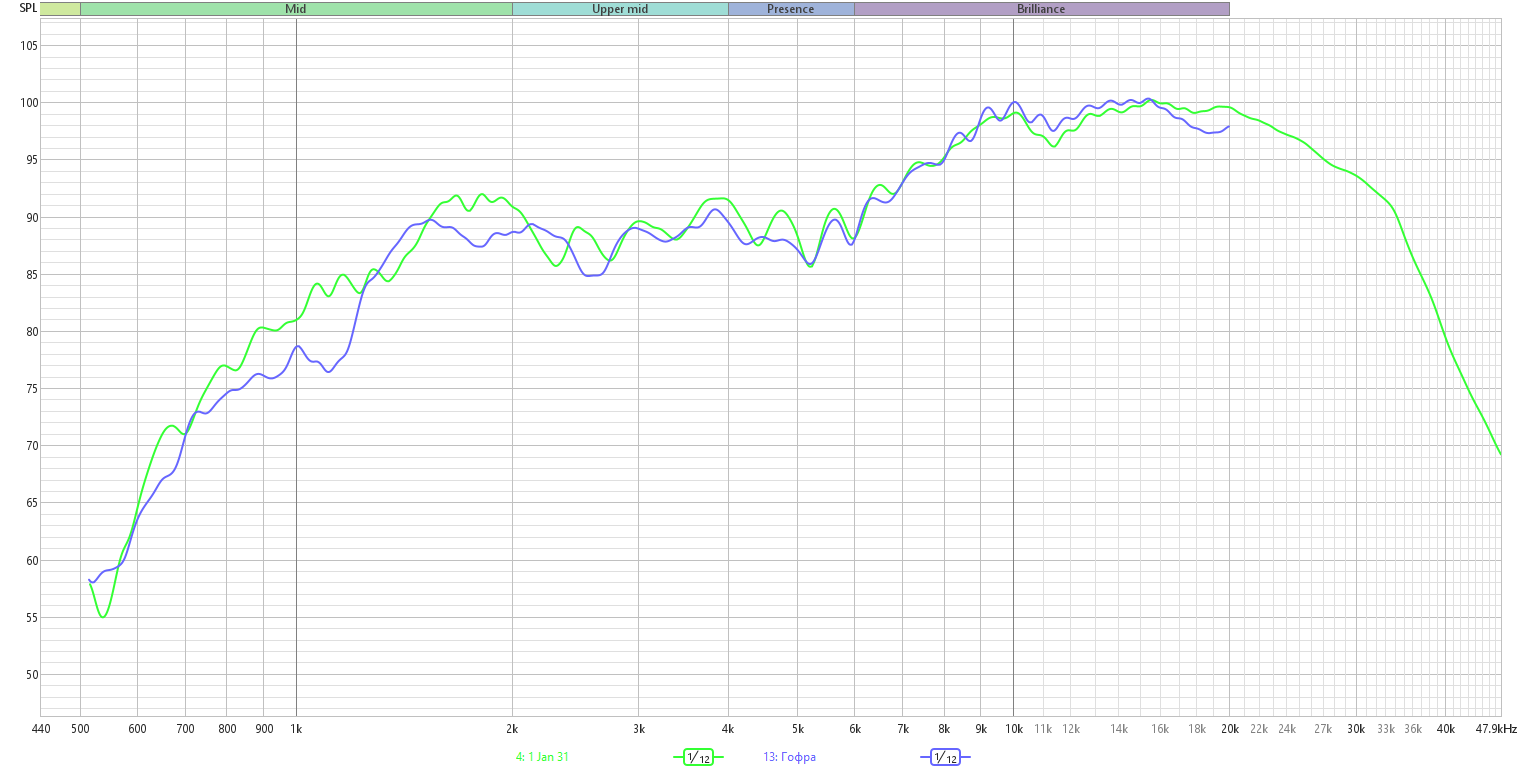Click the 10k frequency axis label
The image size is (1521, 768).
[1013, 729]
